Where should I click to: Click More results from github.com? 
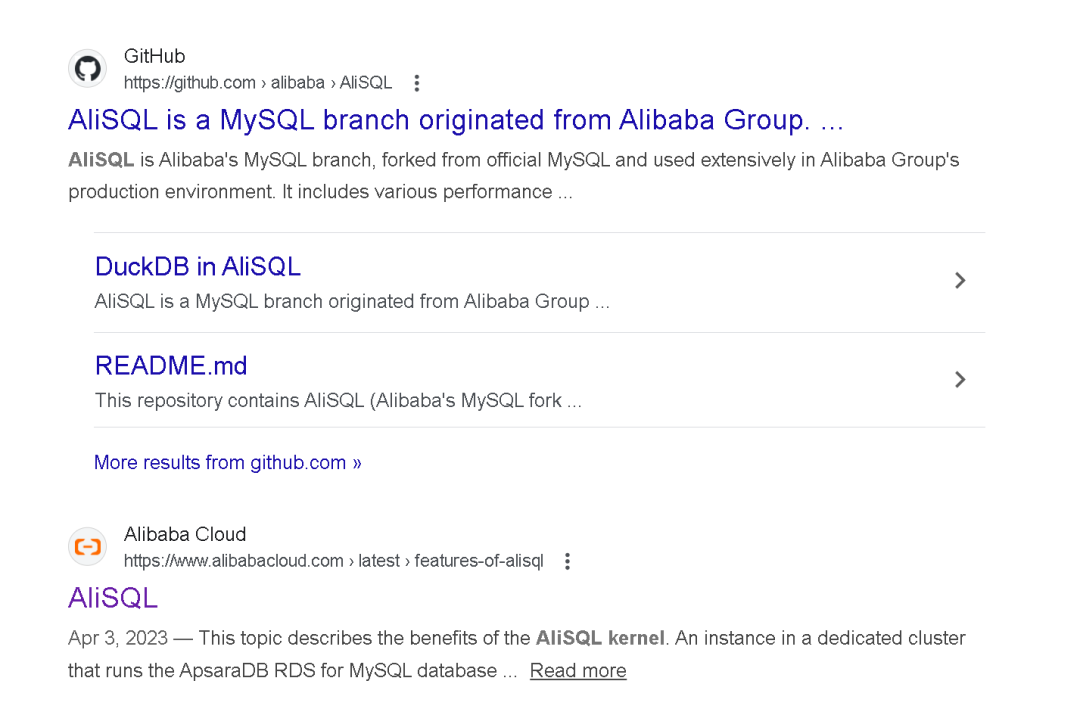pyautogui.click(x=227, y=463)
